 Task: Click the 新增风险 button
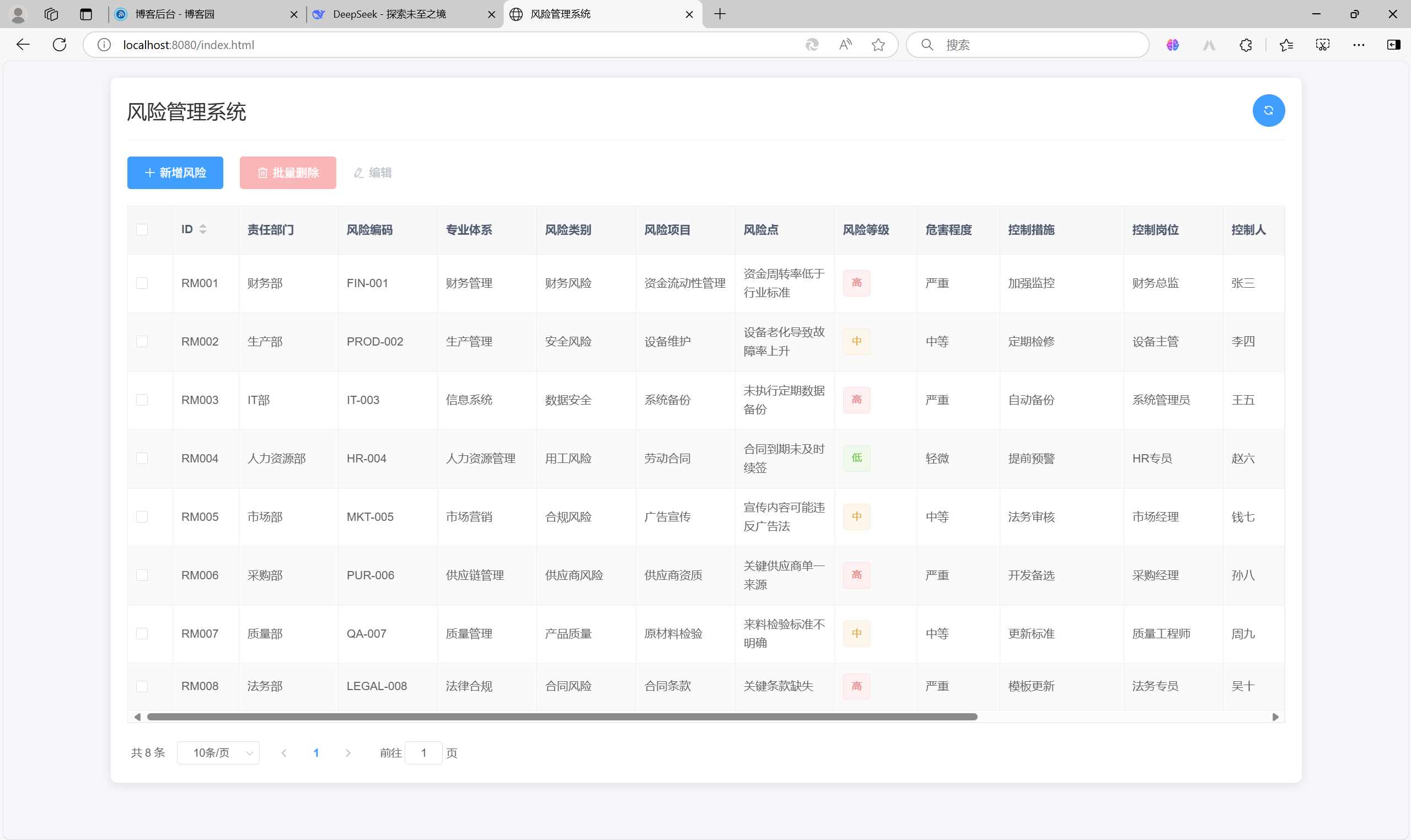click(175, 173)
